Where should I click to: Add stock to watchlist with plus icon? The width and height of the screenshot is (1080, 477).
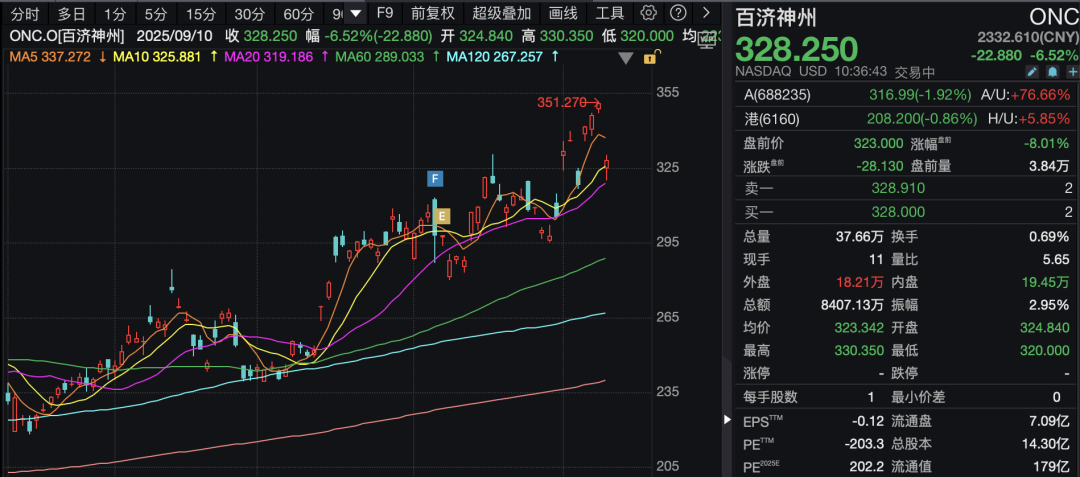[x=1071, y=72]
